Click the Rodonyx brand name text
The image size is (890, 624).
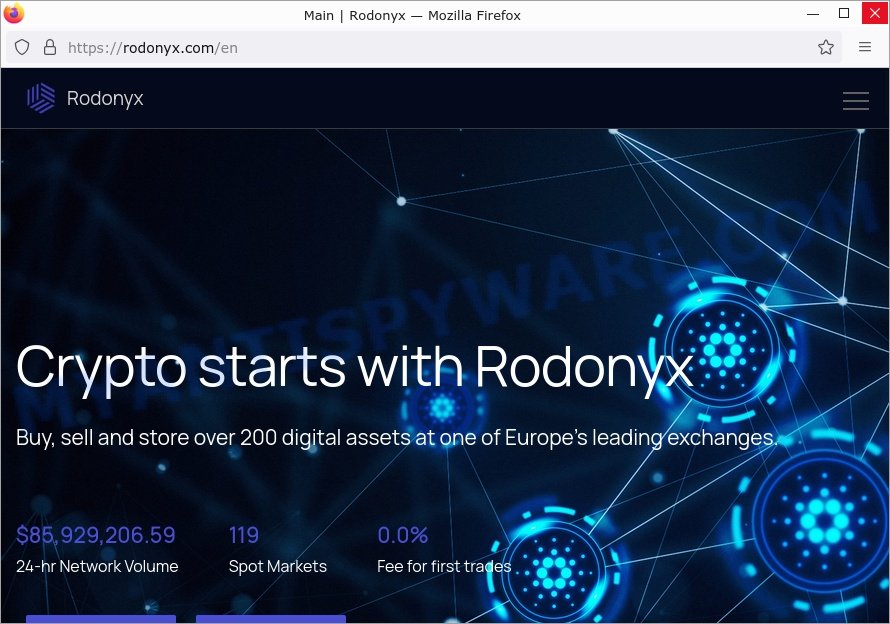pos(105,98)
